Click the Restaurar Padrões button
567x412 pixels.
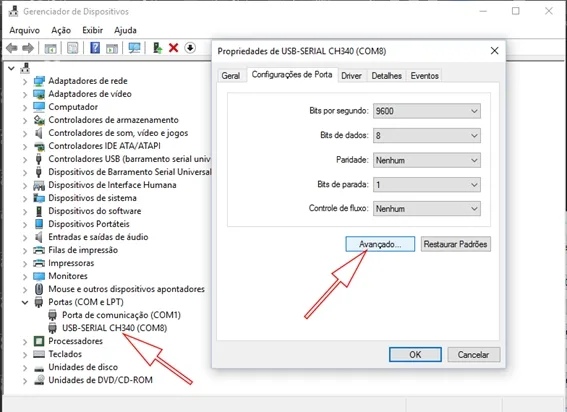pos(456,244)
